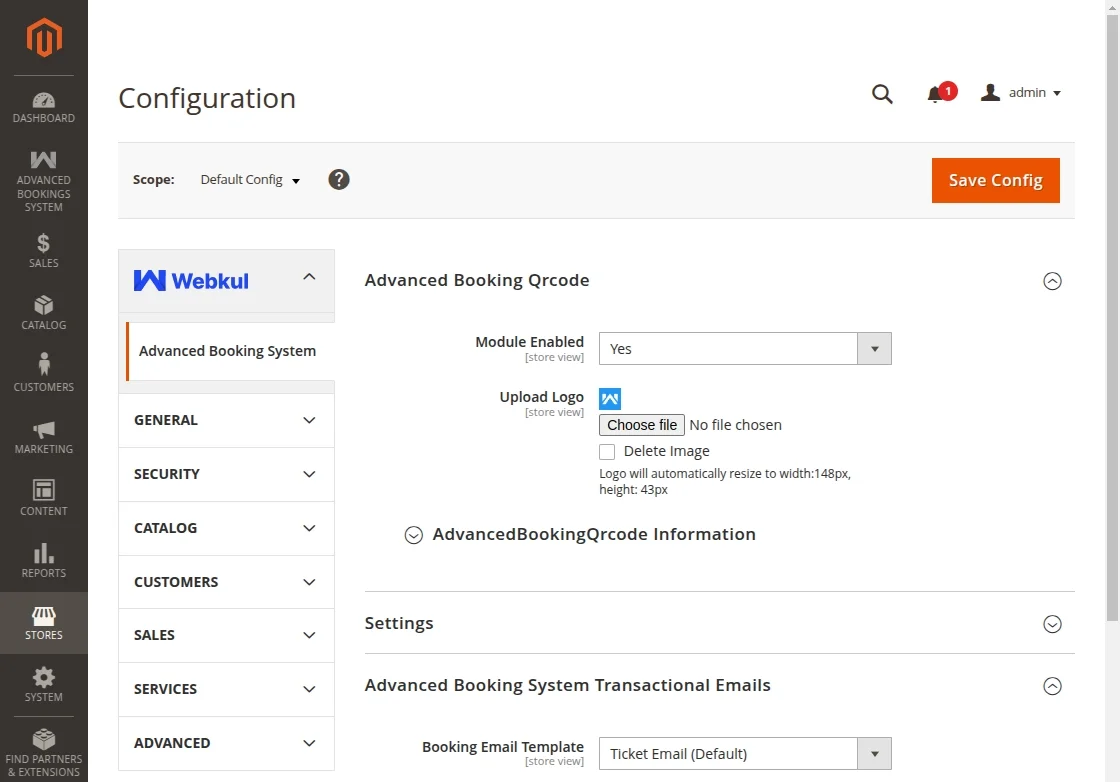Open the Booking Email Template dropdown
The width and height of the screenshot is (1120, 782).
(x=744, y=754)
